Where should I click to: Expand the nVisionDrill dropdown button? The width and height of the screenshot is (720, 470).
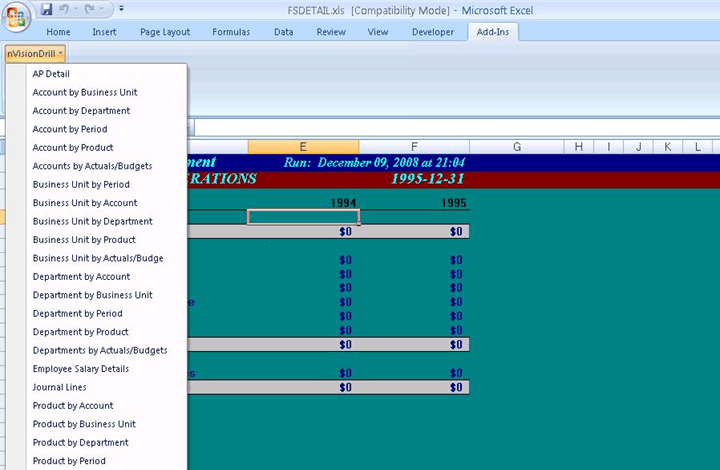point(35,54)
